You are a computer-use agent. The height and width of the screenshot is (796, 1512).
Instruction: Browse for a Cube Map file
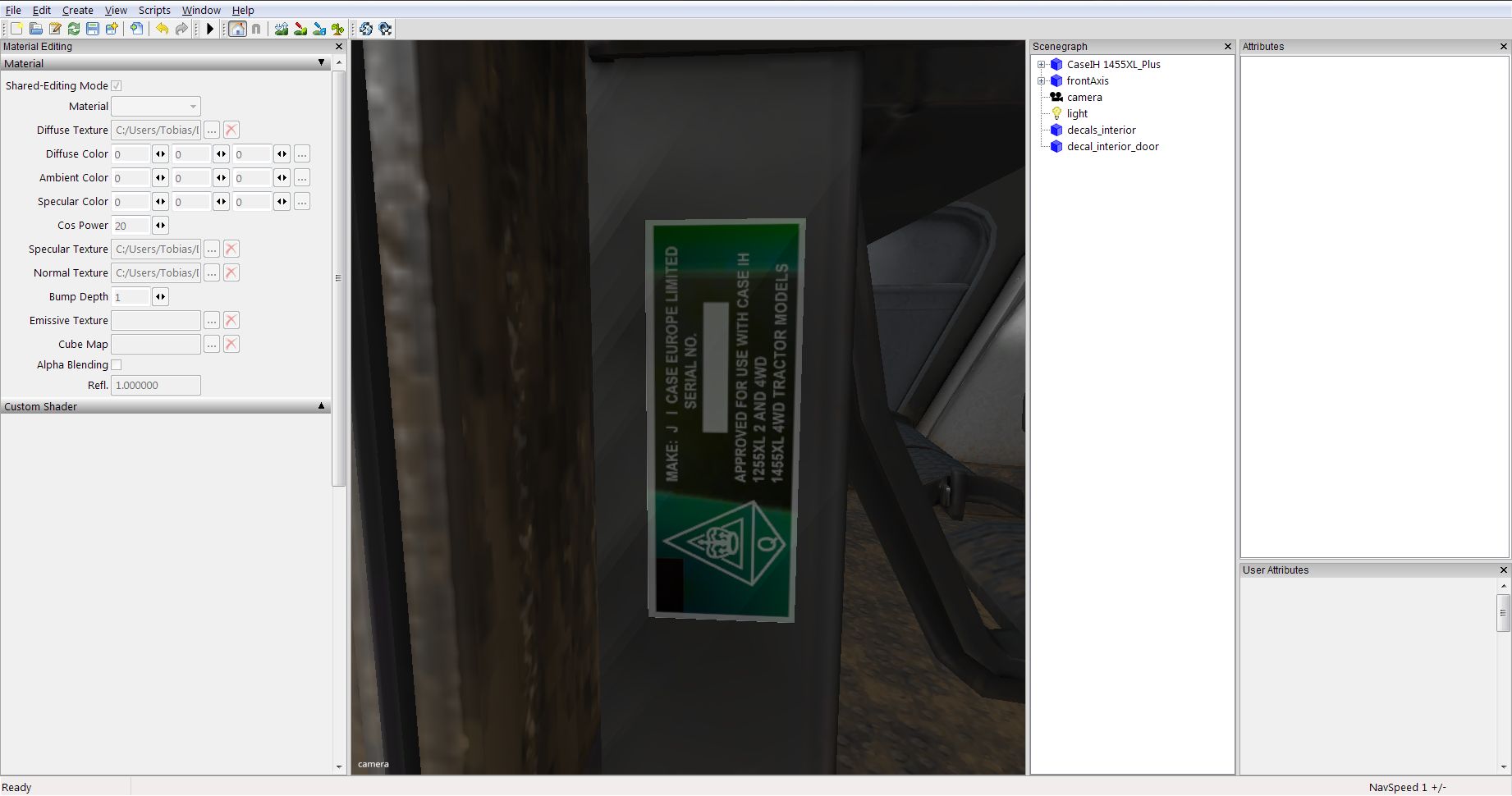click(212, 344)
